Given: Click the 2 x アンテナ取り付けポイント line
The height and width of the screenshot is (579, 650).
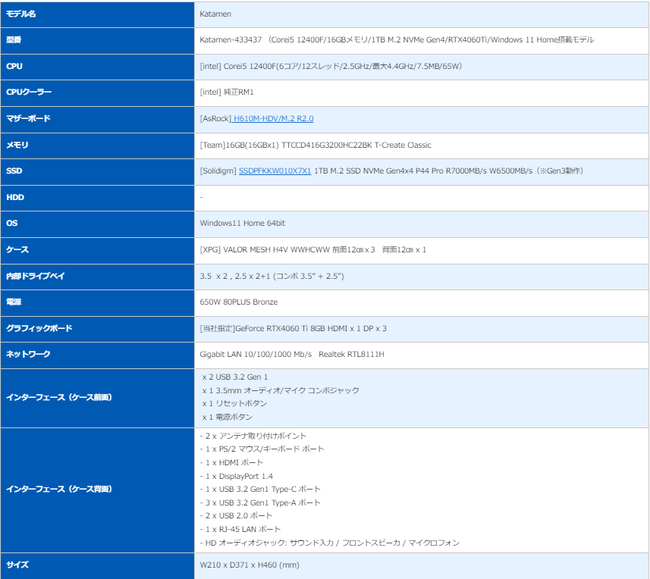Looking at the screenshot, I should click(253, 436).
